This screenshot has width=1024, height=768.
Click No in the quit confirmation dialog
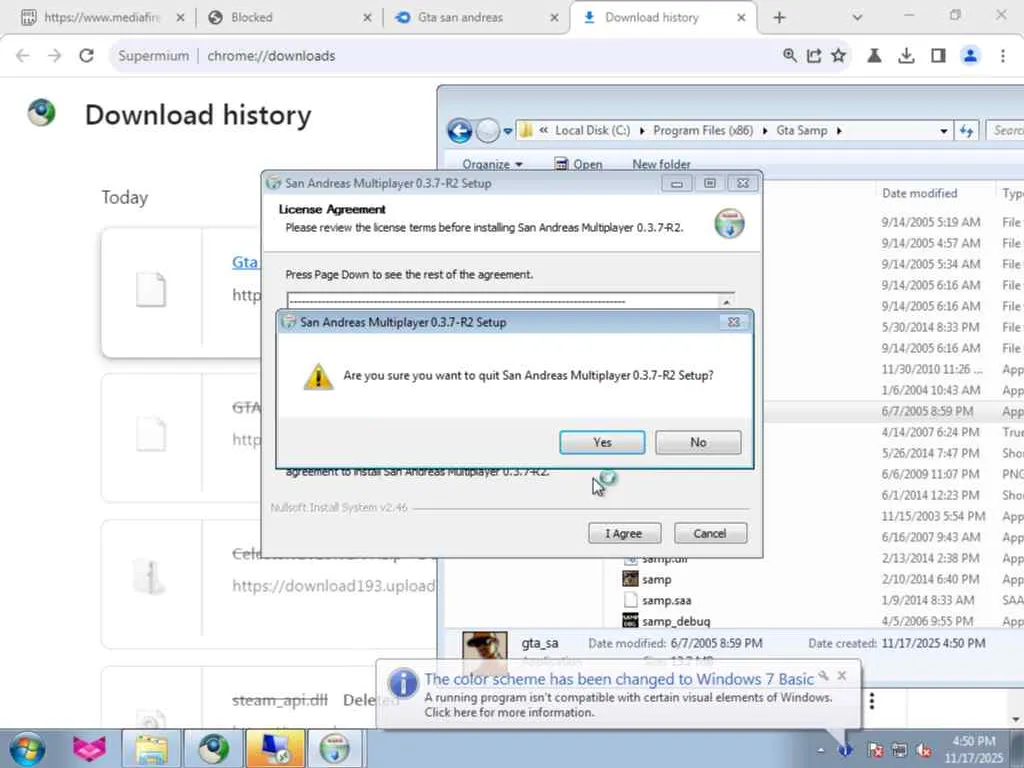click(698, 442)
